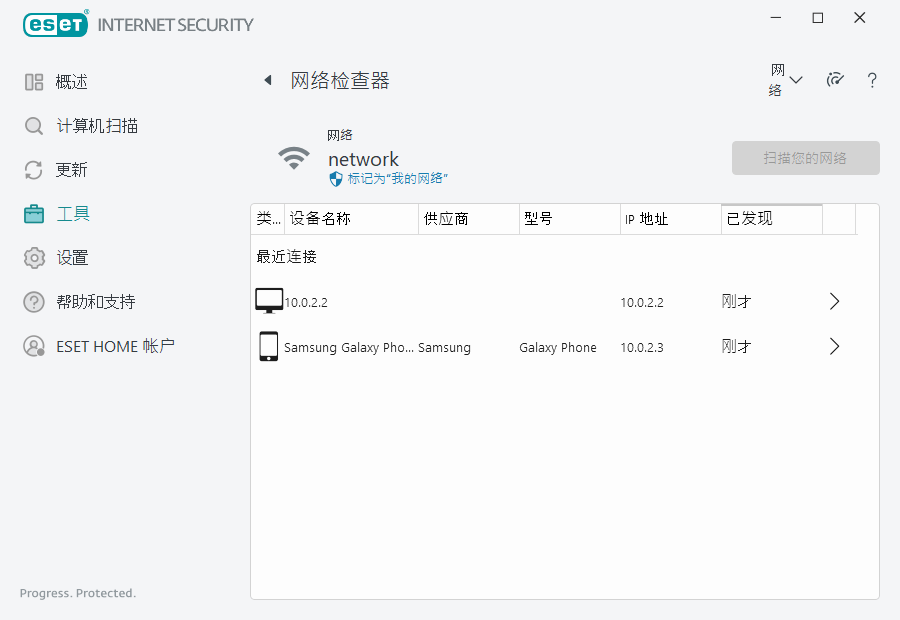Click the 帮助和支持 question mark icon
This screenshot has height=620, width=900.
point(34,302)
